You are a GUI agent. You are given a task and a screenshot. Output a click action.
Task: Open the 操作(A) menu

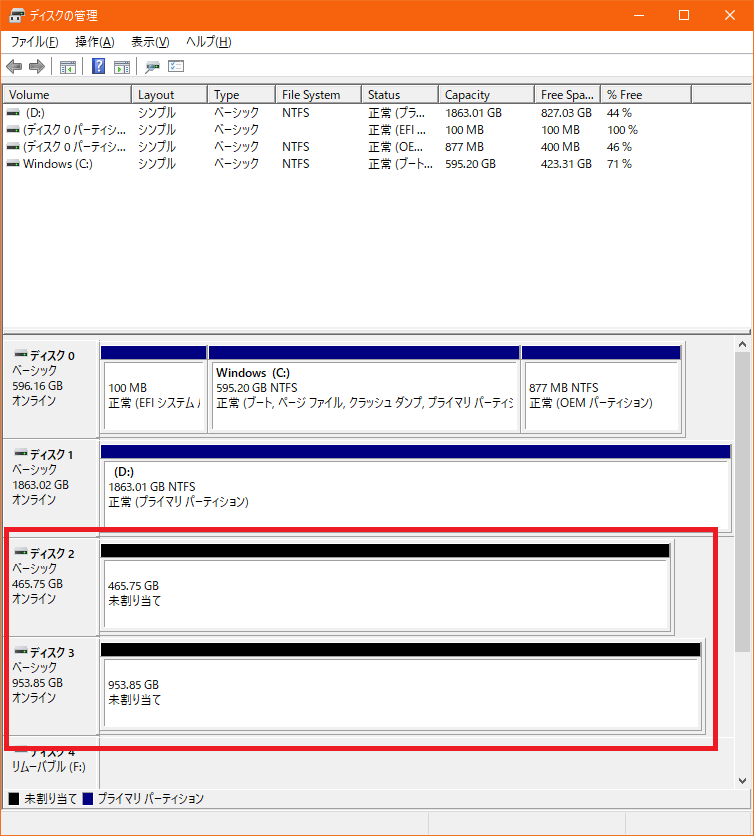pyautogui.click(x=95, y=42)
